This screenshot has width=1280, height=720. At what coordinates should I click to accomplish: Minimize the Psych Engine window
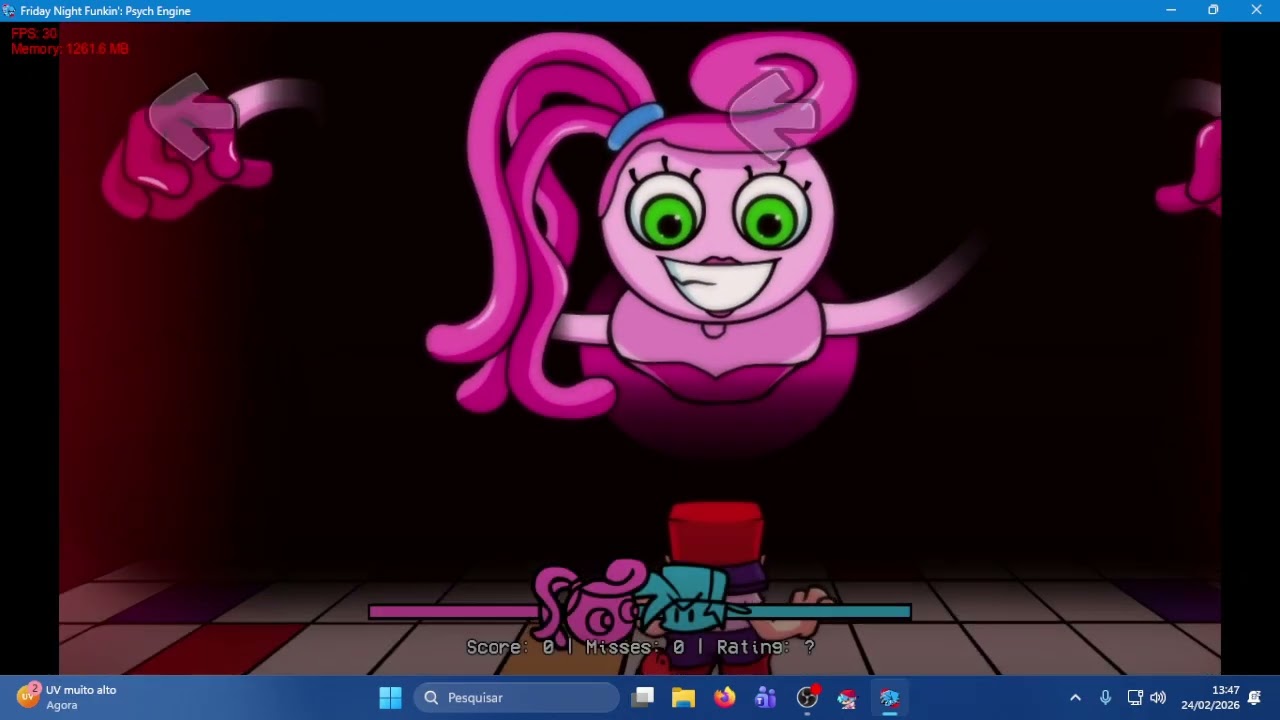tap(1171, 10)
